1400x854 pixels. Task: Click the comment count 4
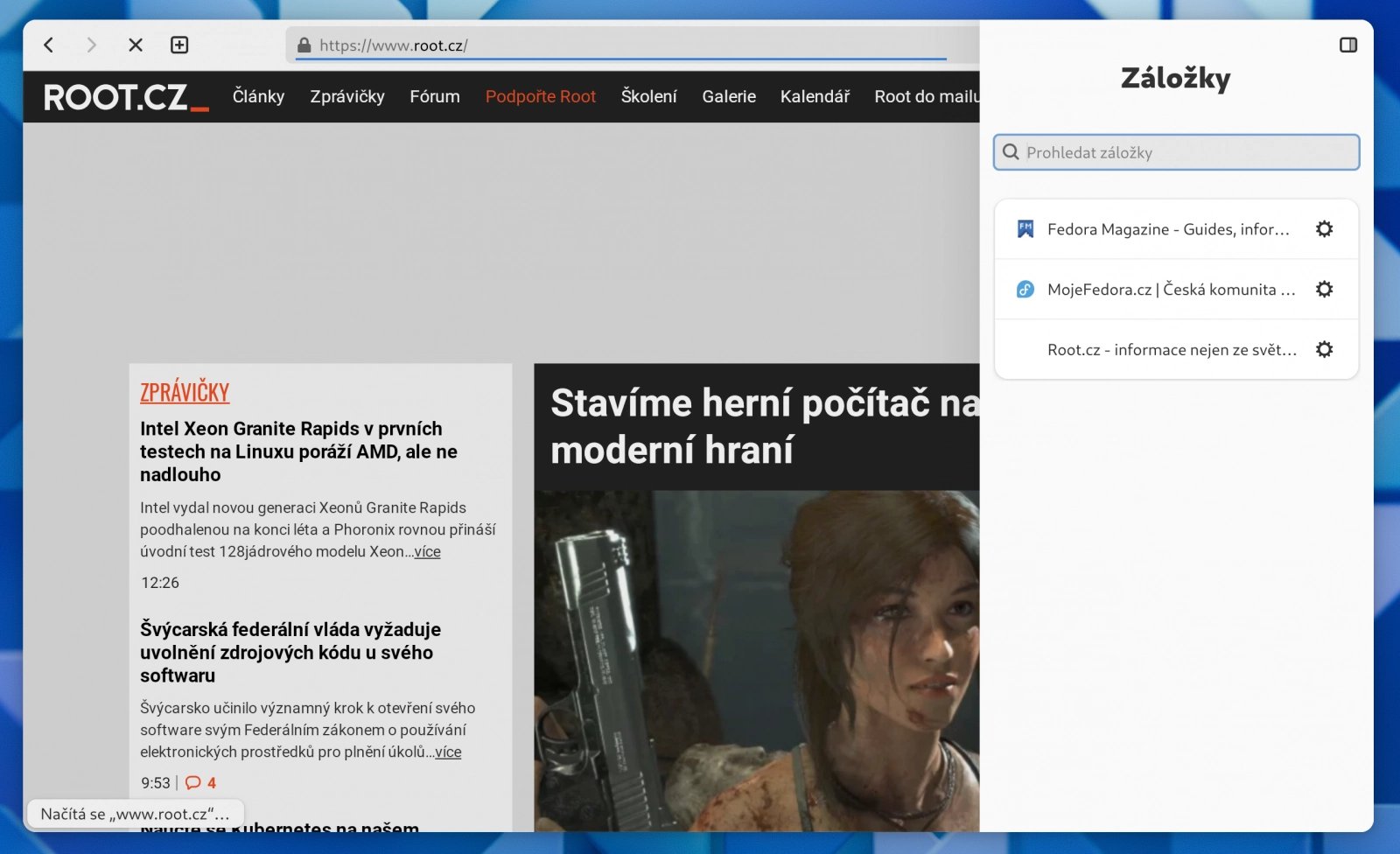point(212,783)
